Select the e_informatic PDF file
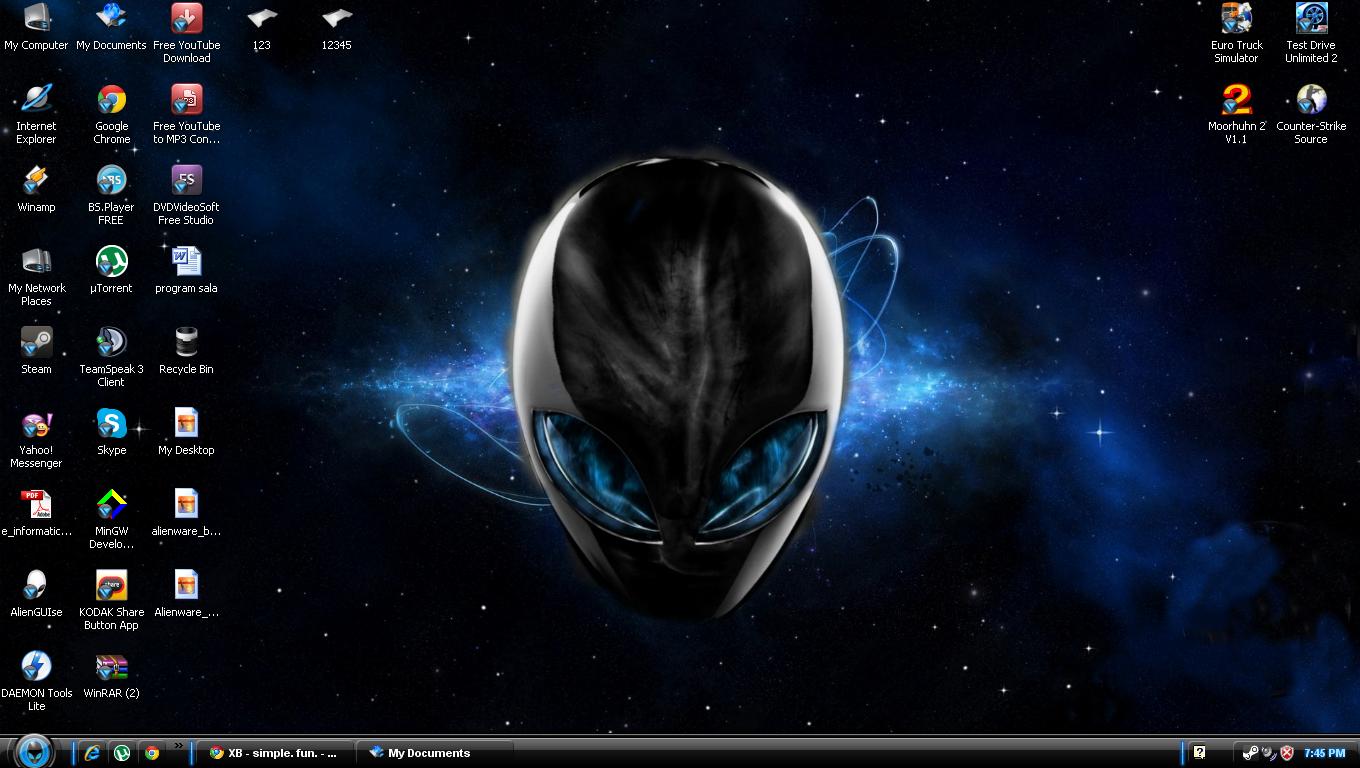The width and height of the screenshot is (1360, 768). (x=36, y=513)
